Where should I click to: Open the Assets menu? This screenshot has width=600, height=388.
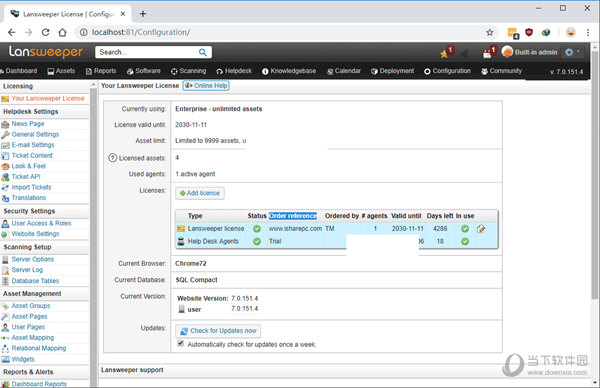[x=61, y=71]
